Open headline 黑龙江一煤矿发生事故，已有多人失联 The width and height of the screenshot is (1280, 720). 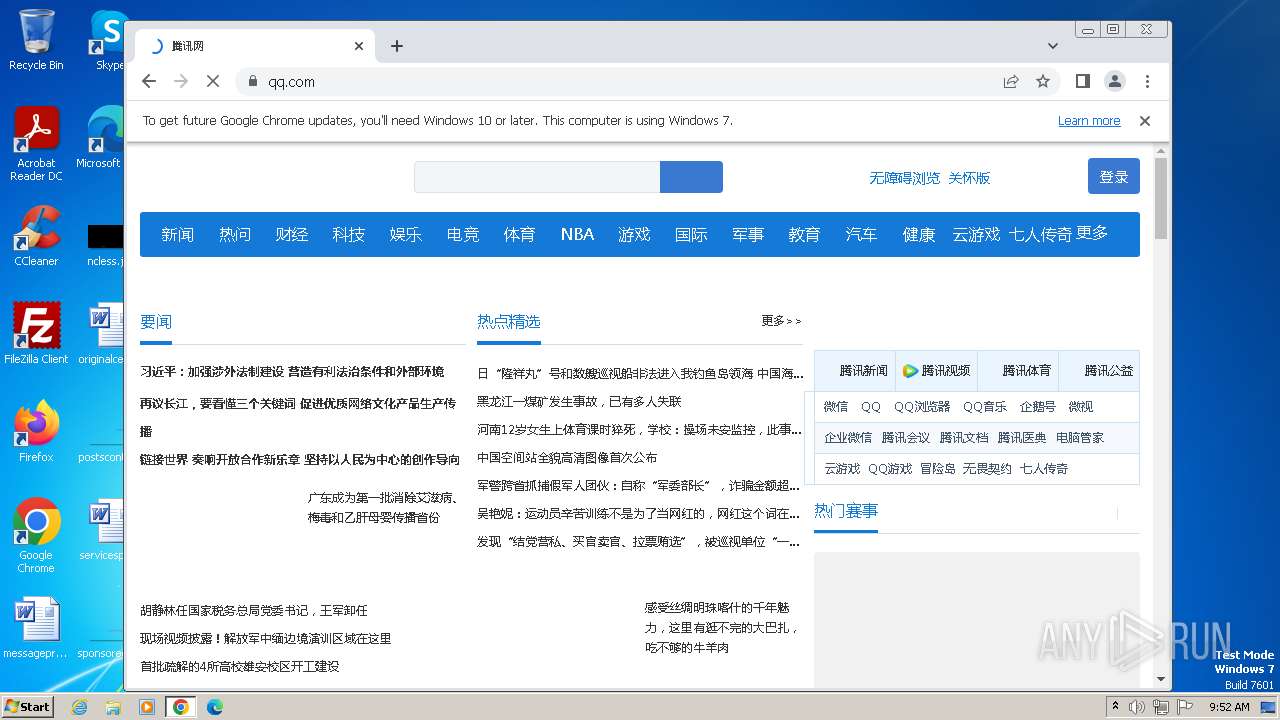point(579,401)
